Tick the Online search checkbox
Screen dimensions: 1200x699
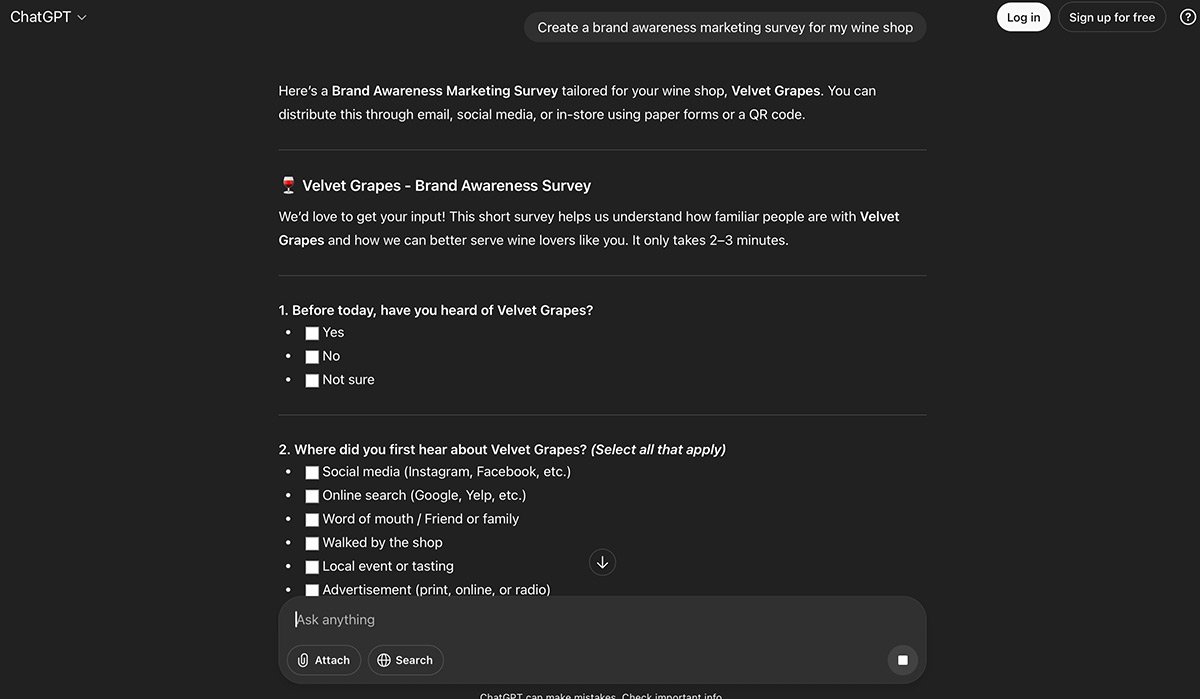point(312,496)
